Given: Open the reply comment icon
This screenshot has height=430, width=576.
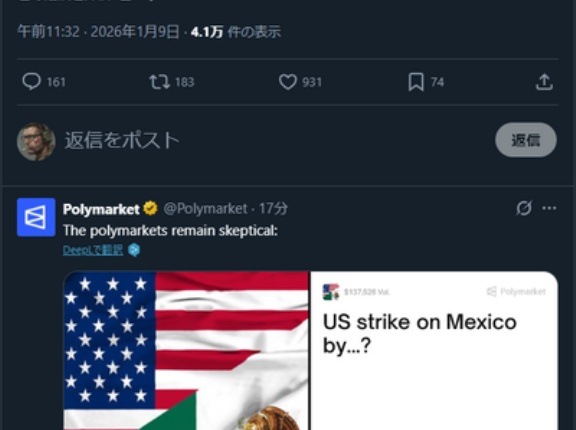Looking at the screenshot, I should click(32, 82).
